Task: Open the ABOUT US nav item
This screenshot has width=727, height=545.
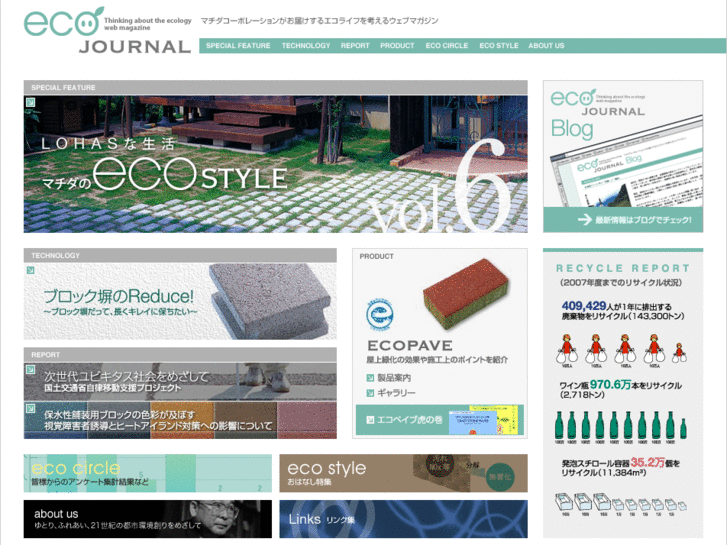Action: click(x=546, y=45)
